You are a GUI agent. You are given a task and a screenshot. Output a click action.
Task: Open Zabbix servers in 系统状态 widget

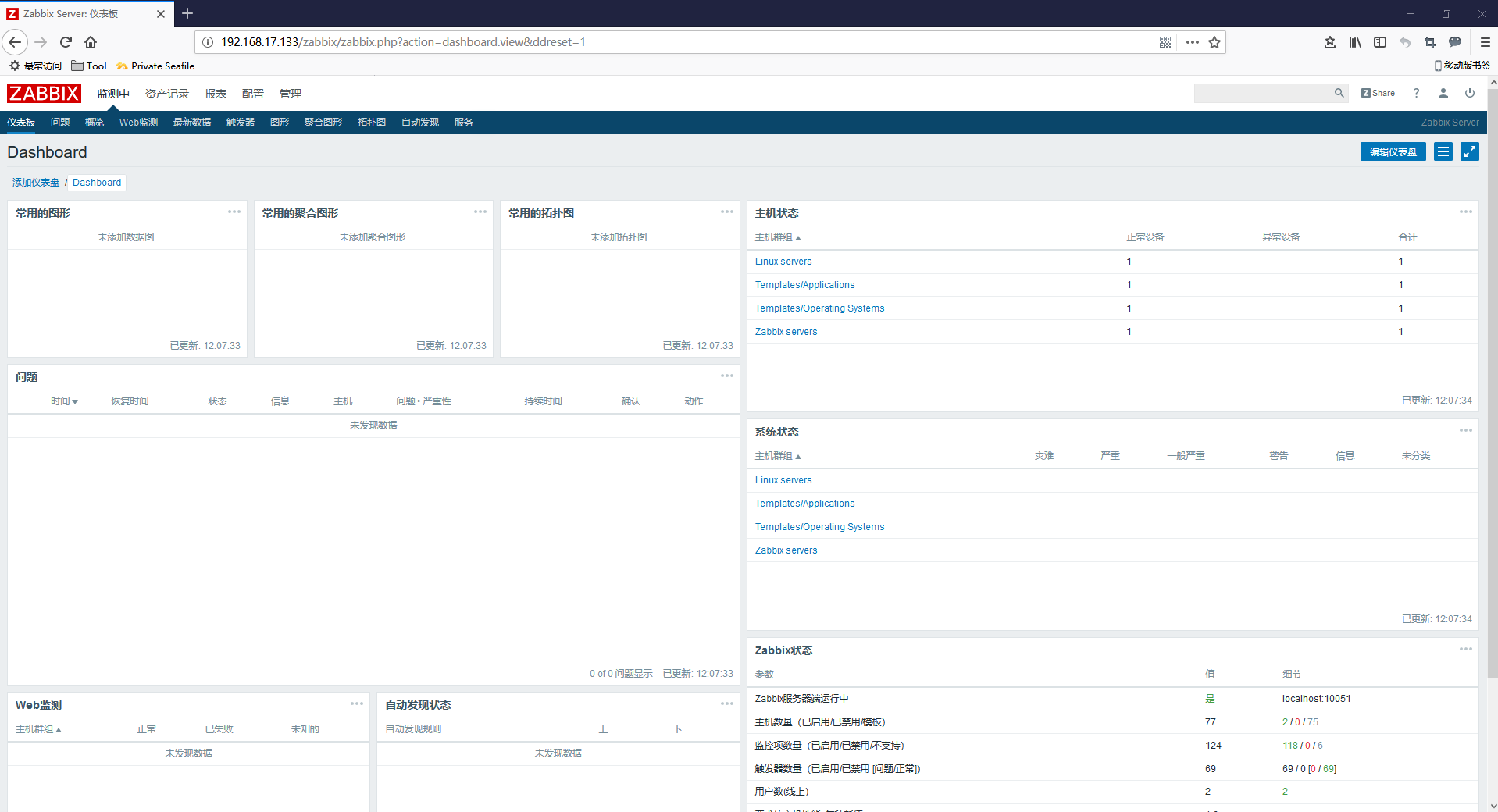click(786, 550)
